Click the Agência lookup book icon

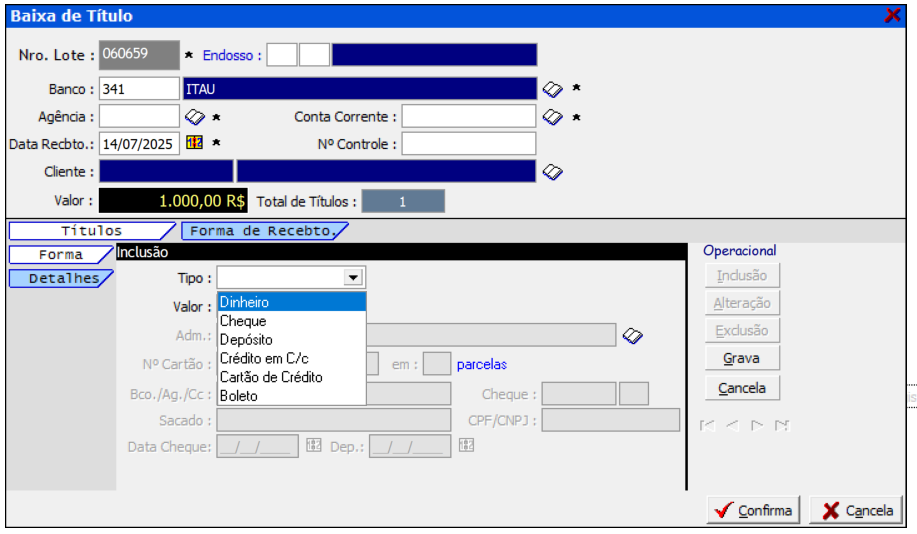click(195, 117)
